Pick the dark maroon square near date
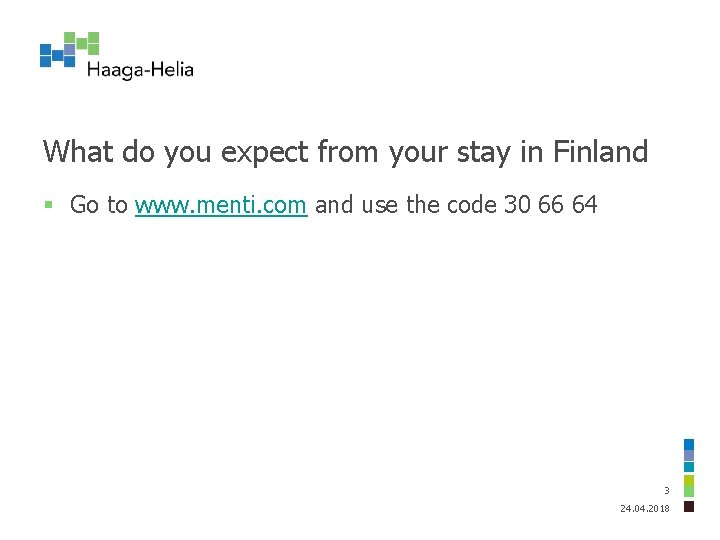The width and height of the screenshot is (720, 540). tap(689, 506)
